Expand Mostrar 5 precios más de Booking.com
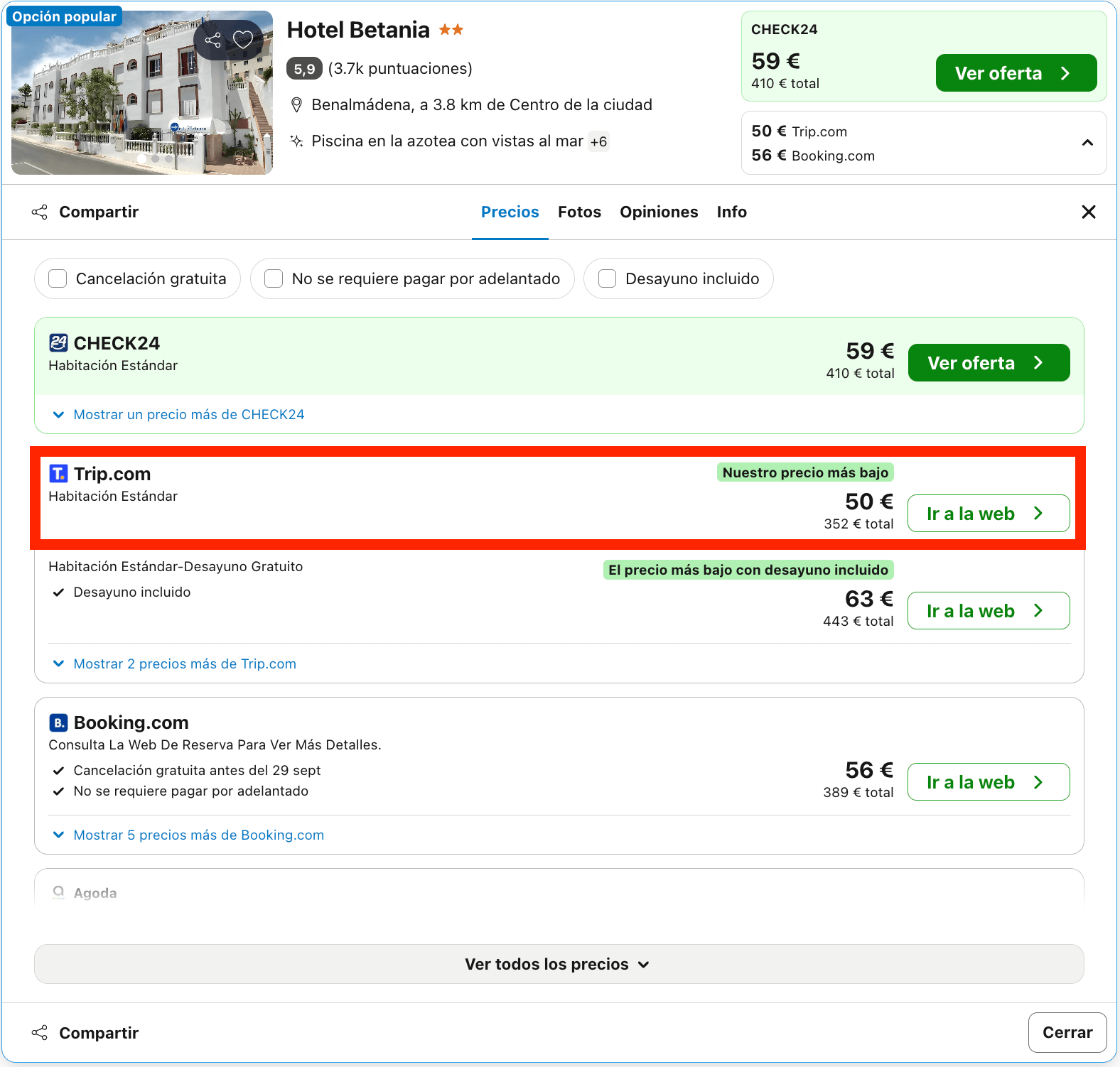Screen dimensions: 1120x1067 click(x=188, y=835)
